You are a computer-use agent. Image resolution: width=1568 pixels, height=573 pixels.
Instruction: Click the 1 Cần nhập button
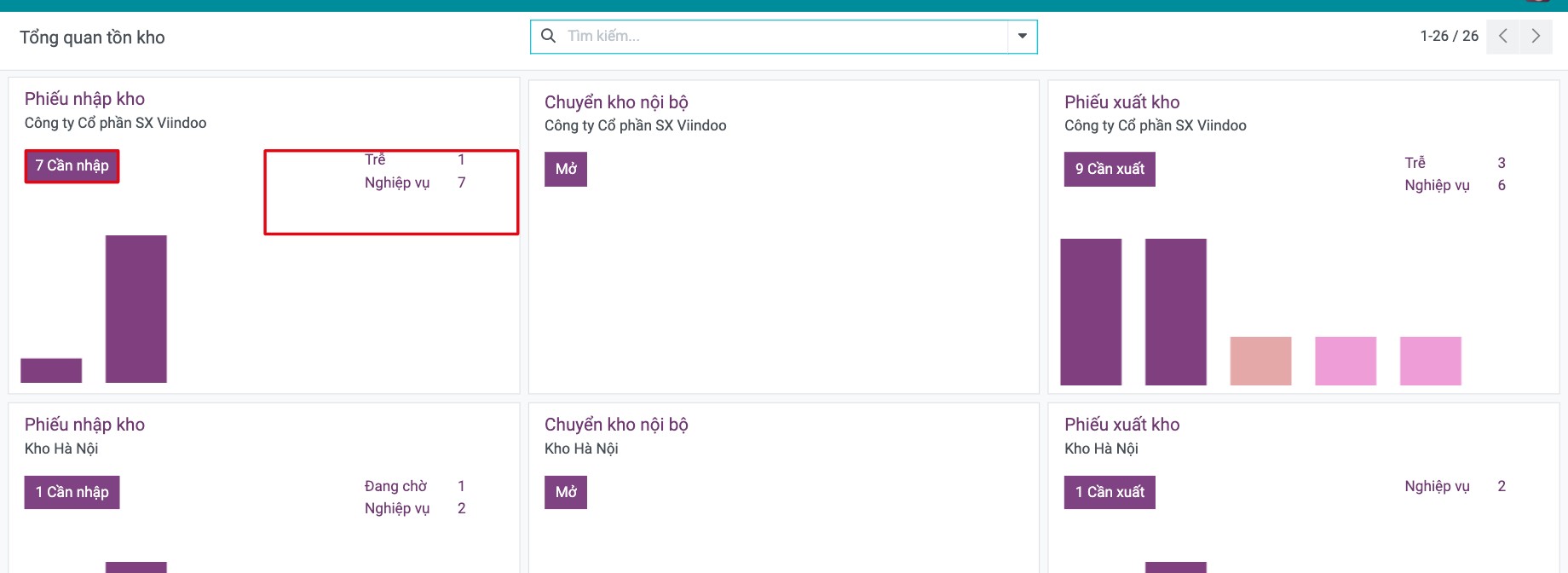coord(72,492)
